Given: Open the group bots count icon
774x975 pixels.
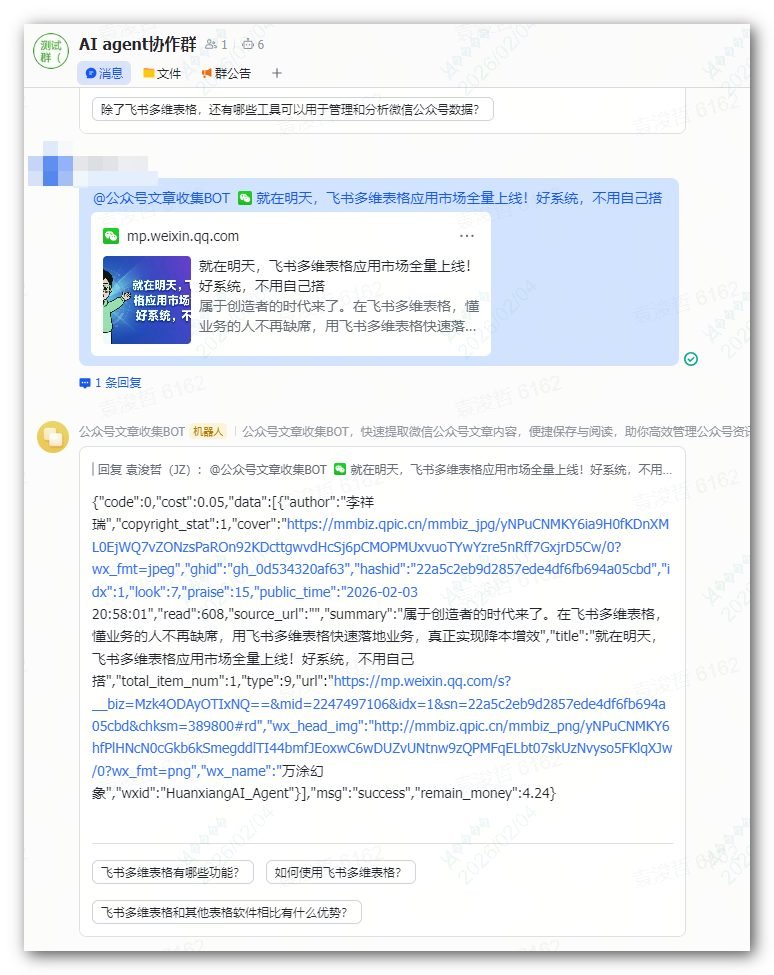Looking at the screenshot, I should coord(248,44).
